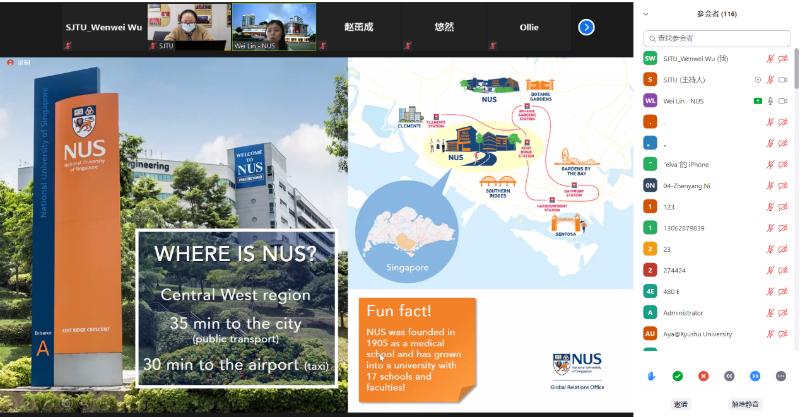This screenshot has width=800, height=417.
Task: Click the SW avatar of SJTU_Wenwei Wu
Action: 650,59
